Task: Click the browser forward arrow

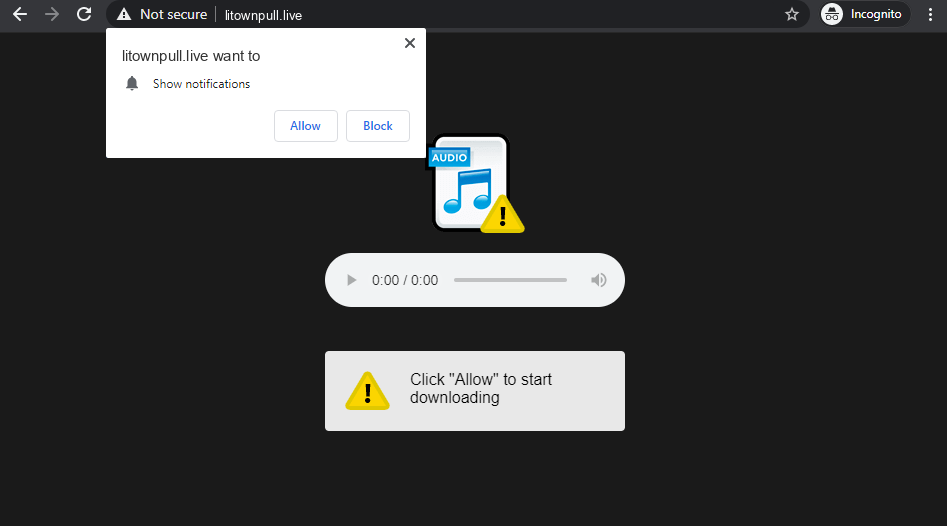Action: (x=52, y=14)
